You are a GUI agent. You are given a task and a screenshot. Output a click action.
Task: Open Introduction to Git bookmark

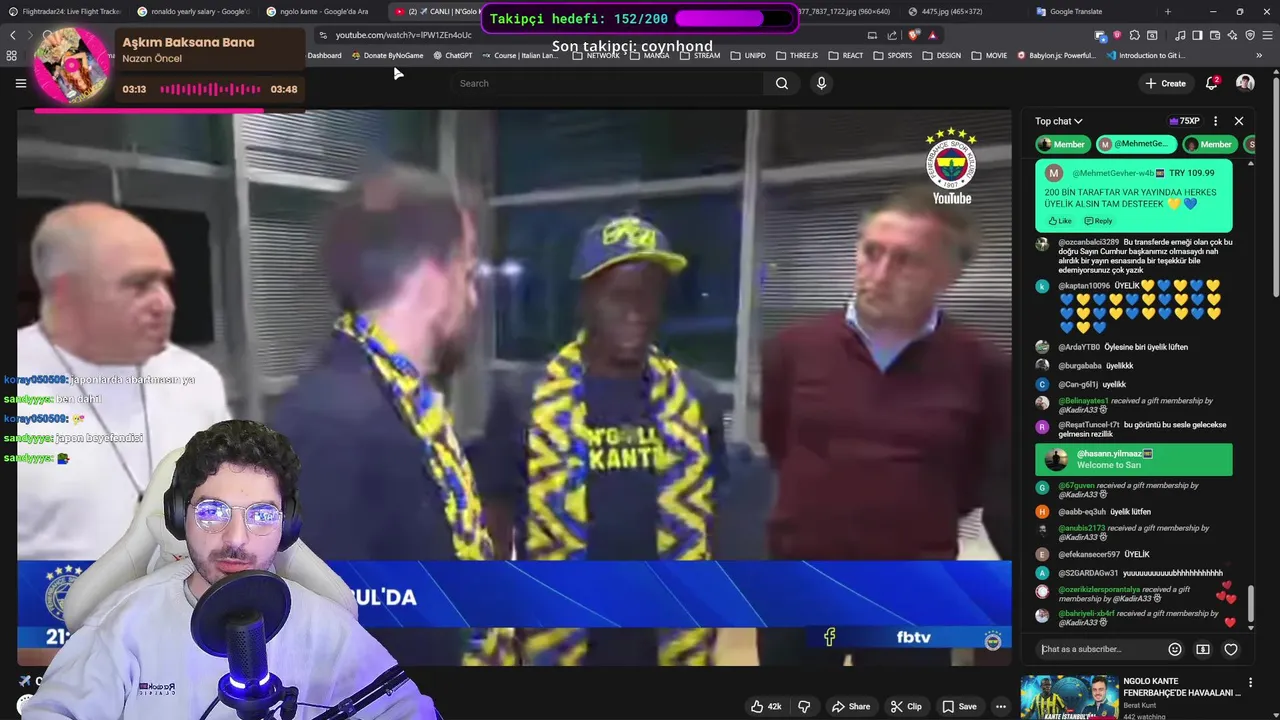click(x=1146, y=55)
